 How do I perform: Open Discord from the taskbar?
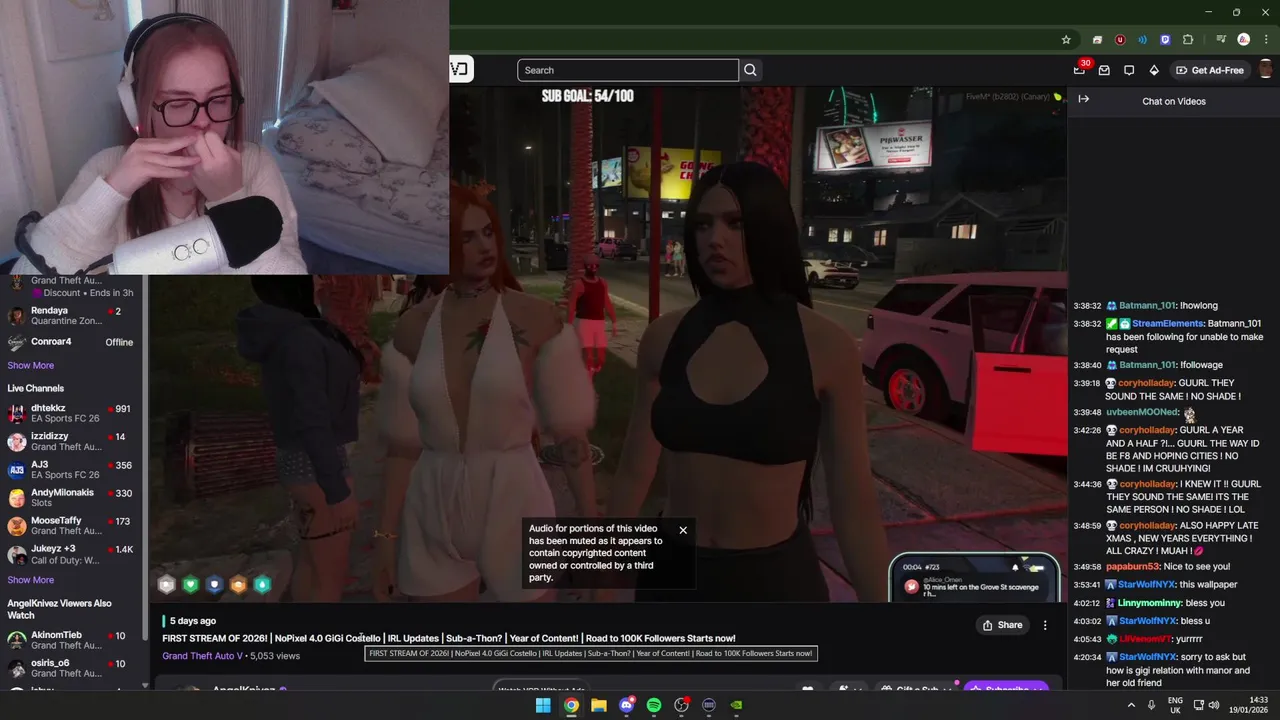tap(626, 705)
